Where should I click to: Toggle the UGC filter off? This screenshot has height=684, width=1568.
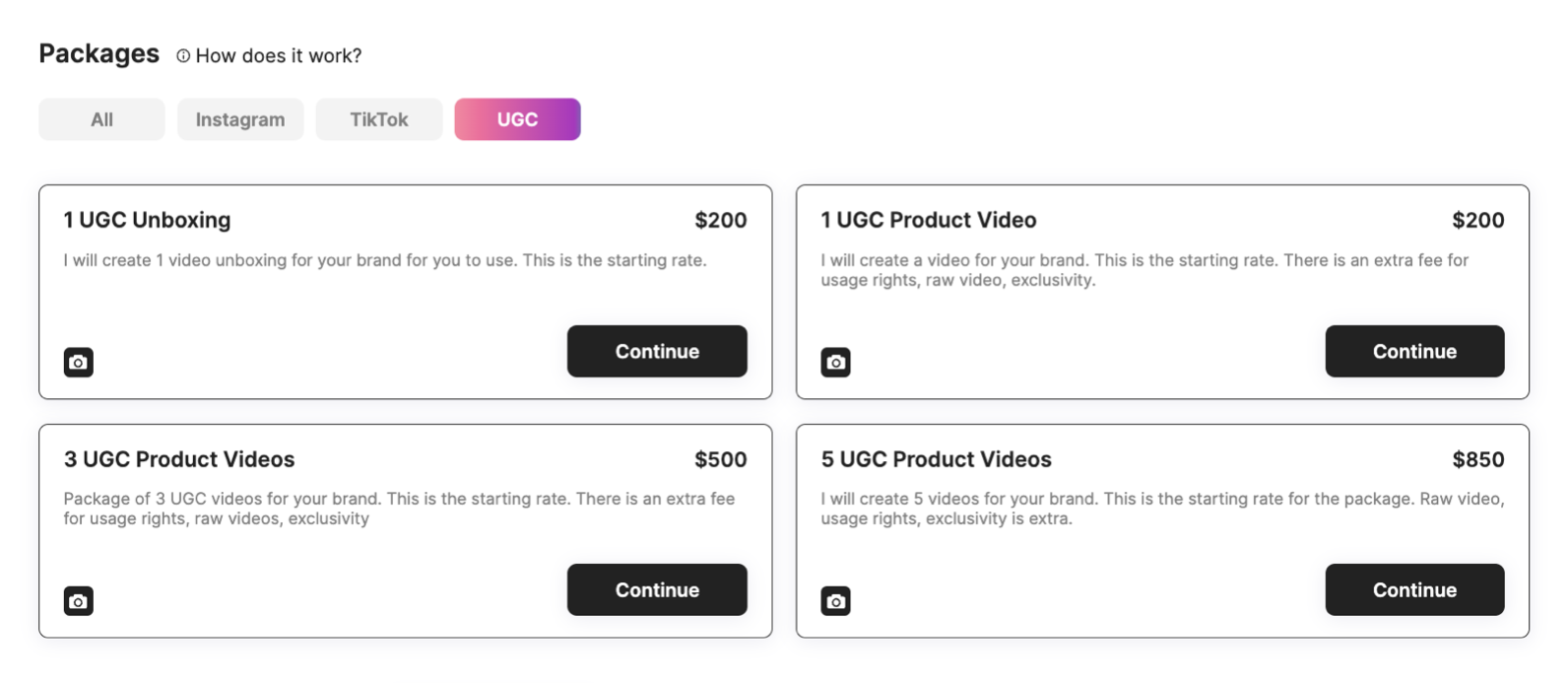(517, 118)
